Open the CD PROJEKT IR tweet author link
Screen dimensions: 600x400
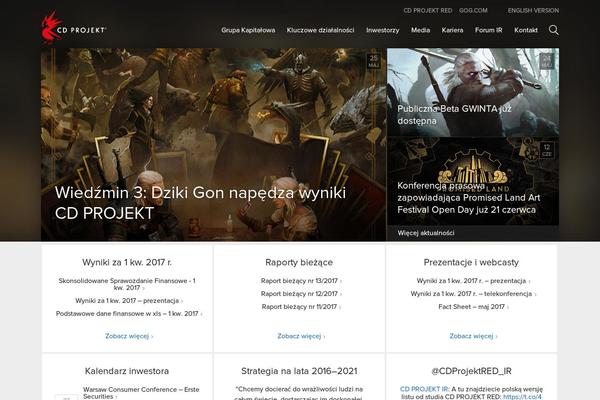coord(424,389)
